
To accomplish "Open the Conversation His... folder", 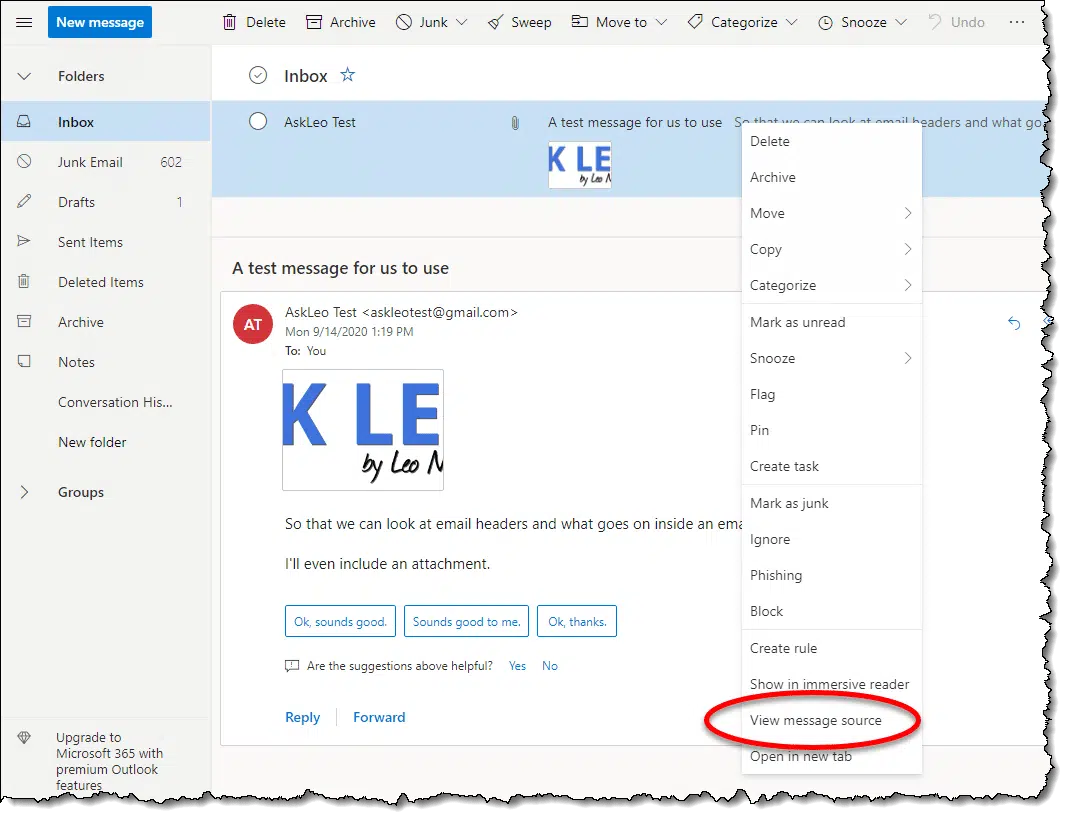I will [115, 402].
